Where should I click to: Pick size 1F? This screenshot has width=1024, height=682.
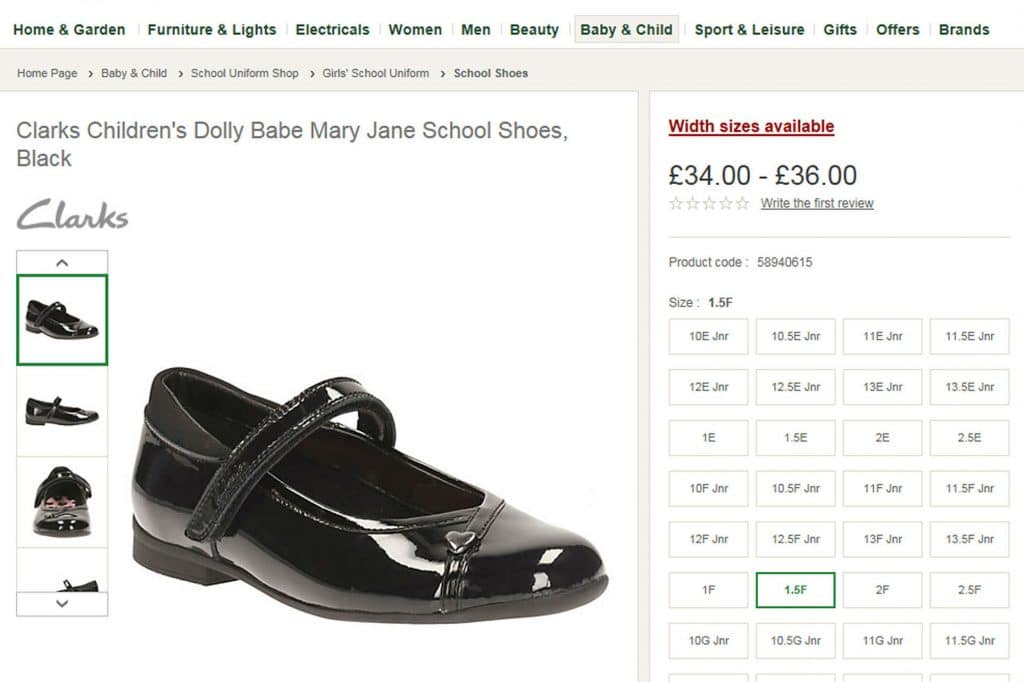(708, 590)
